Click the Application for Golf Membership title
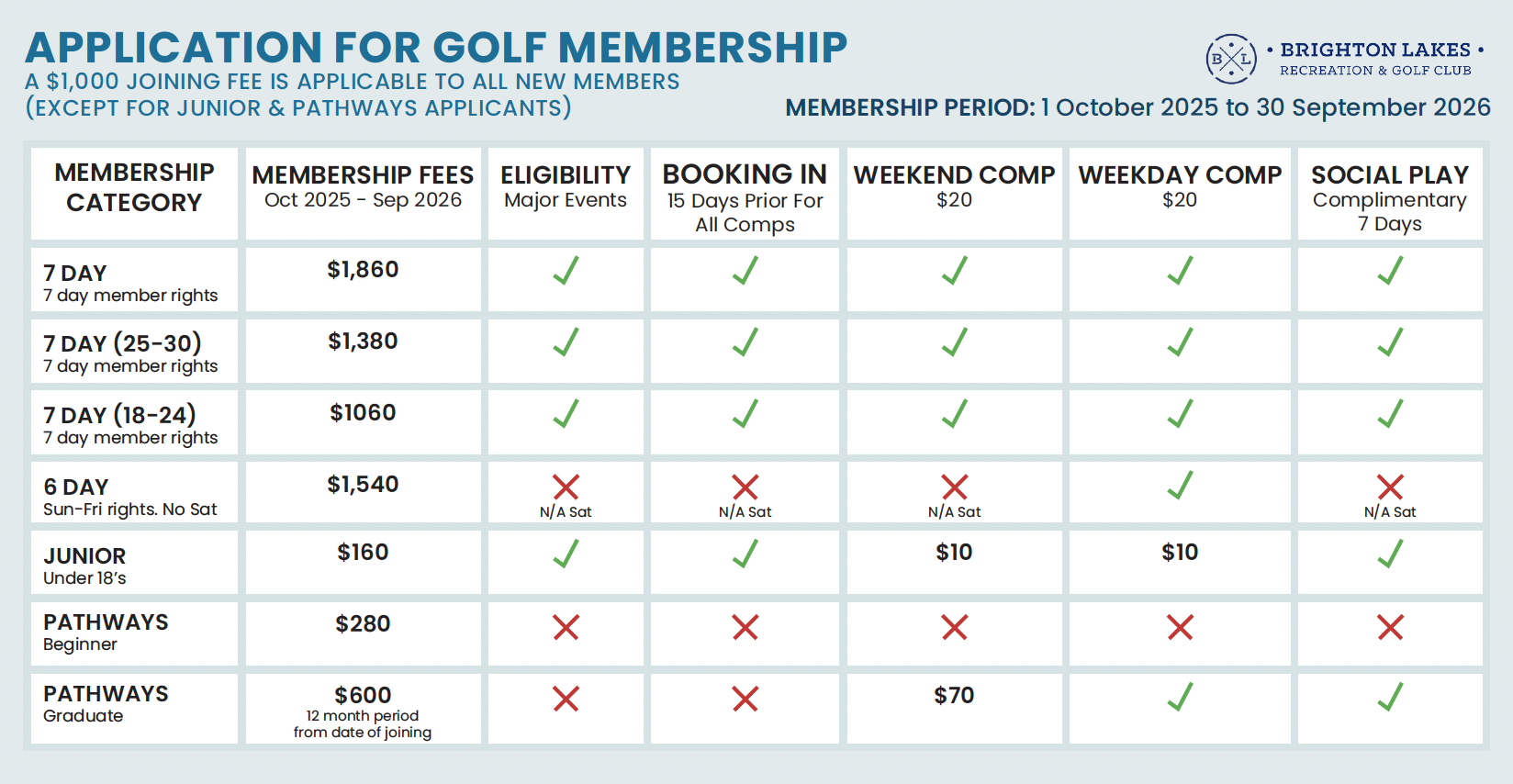1513x784 pixels. coord(436,48)
